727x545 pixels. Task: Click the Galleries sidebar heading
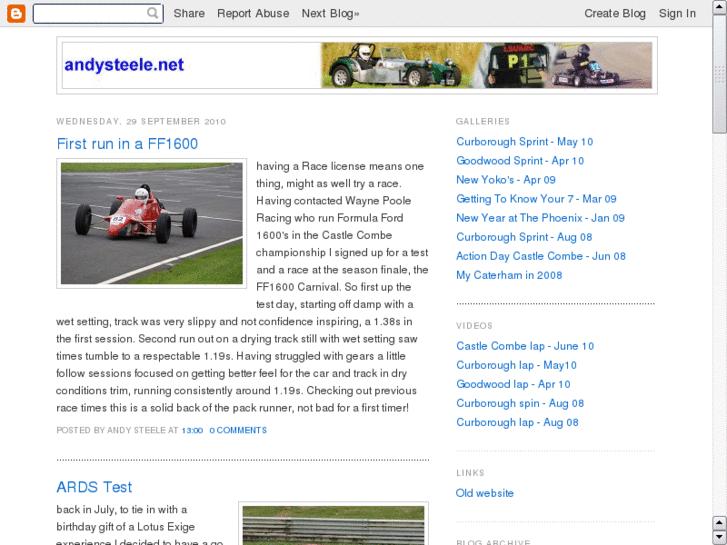click(483, 122)
